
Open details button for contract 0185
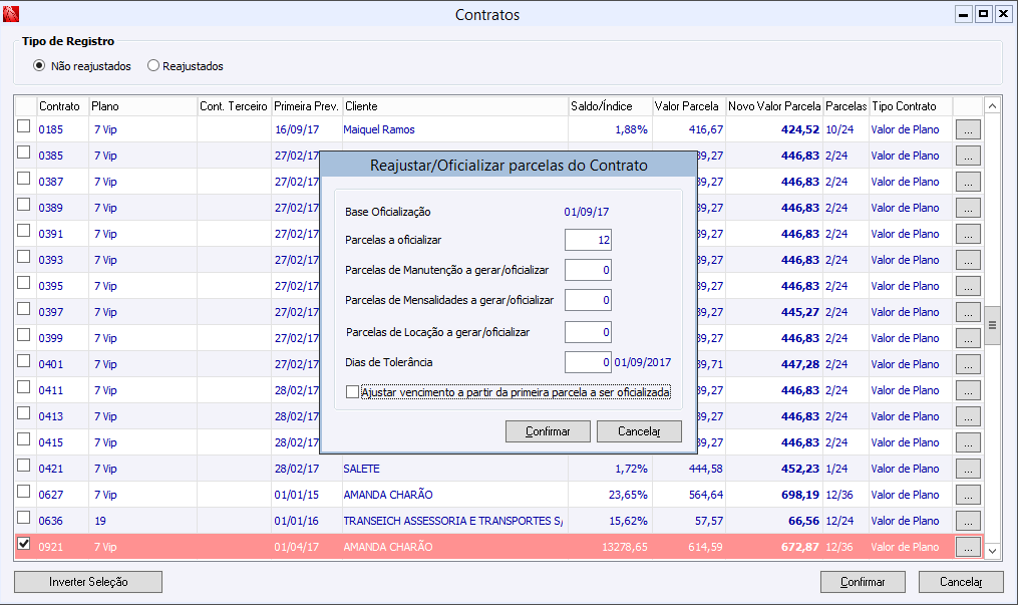tap(967, 130)
